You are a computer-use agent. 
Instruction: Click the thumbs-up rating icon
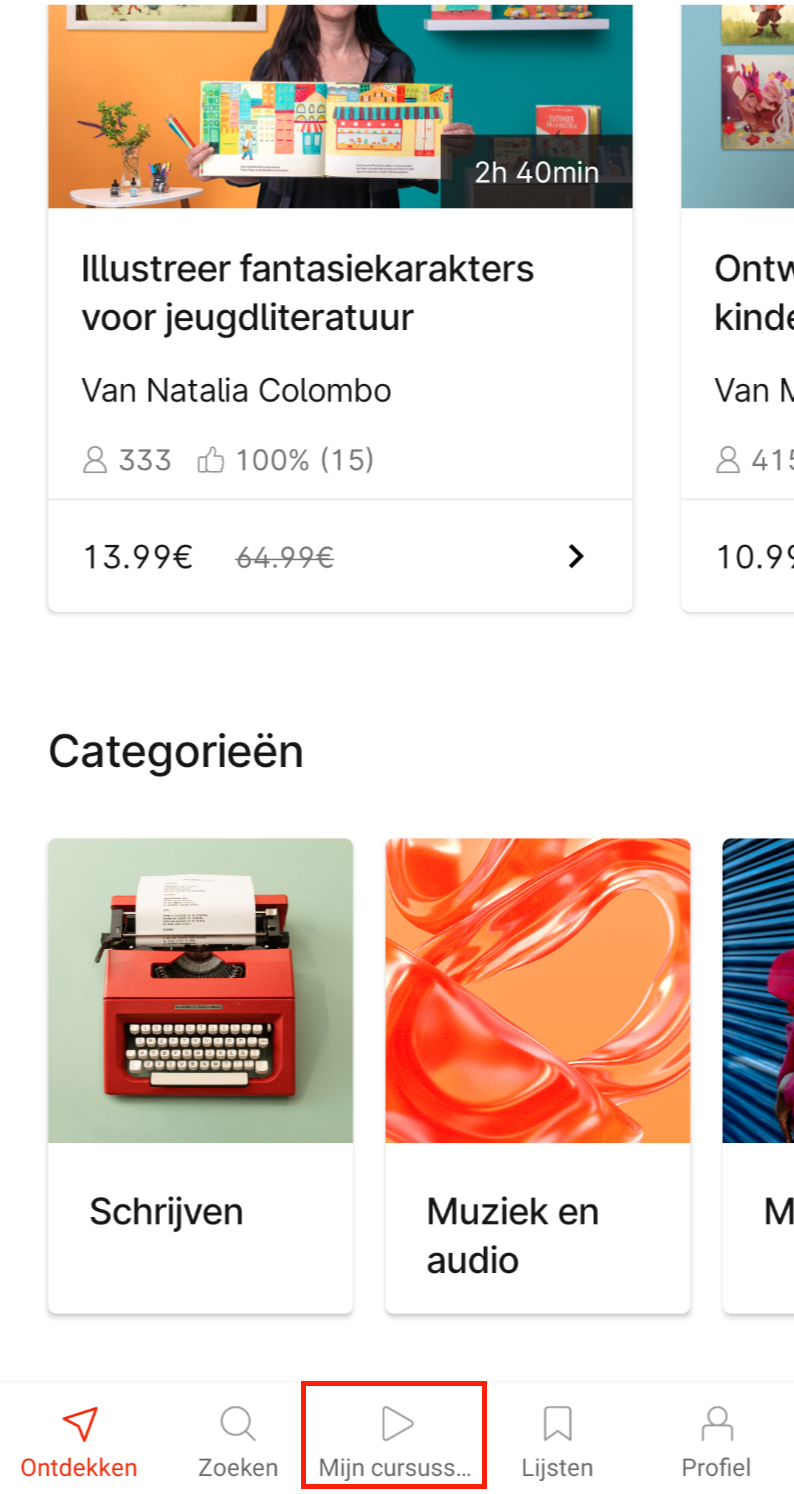click(212, 458)
